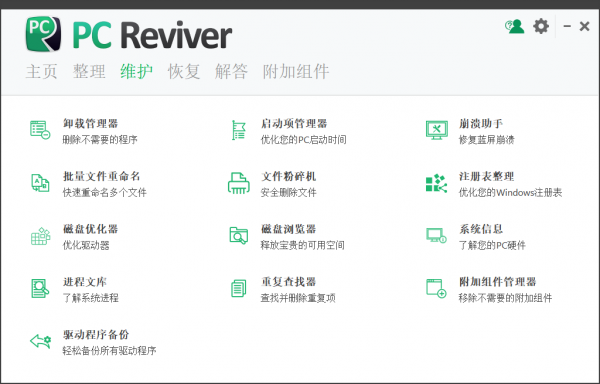Click the Driver Backup arrow icon

pyautogui.click(x=40, y=341)
